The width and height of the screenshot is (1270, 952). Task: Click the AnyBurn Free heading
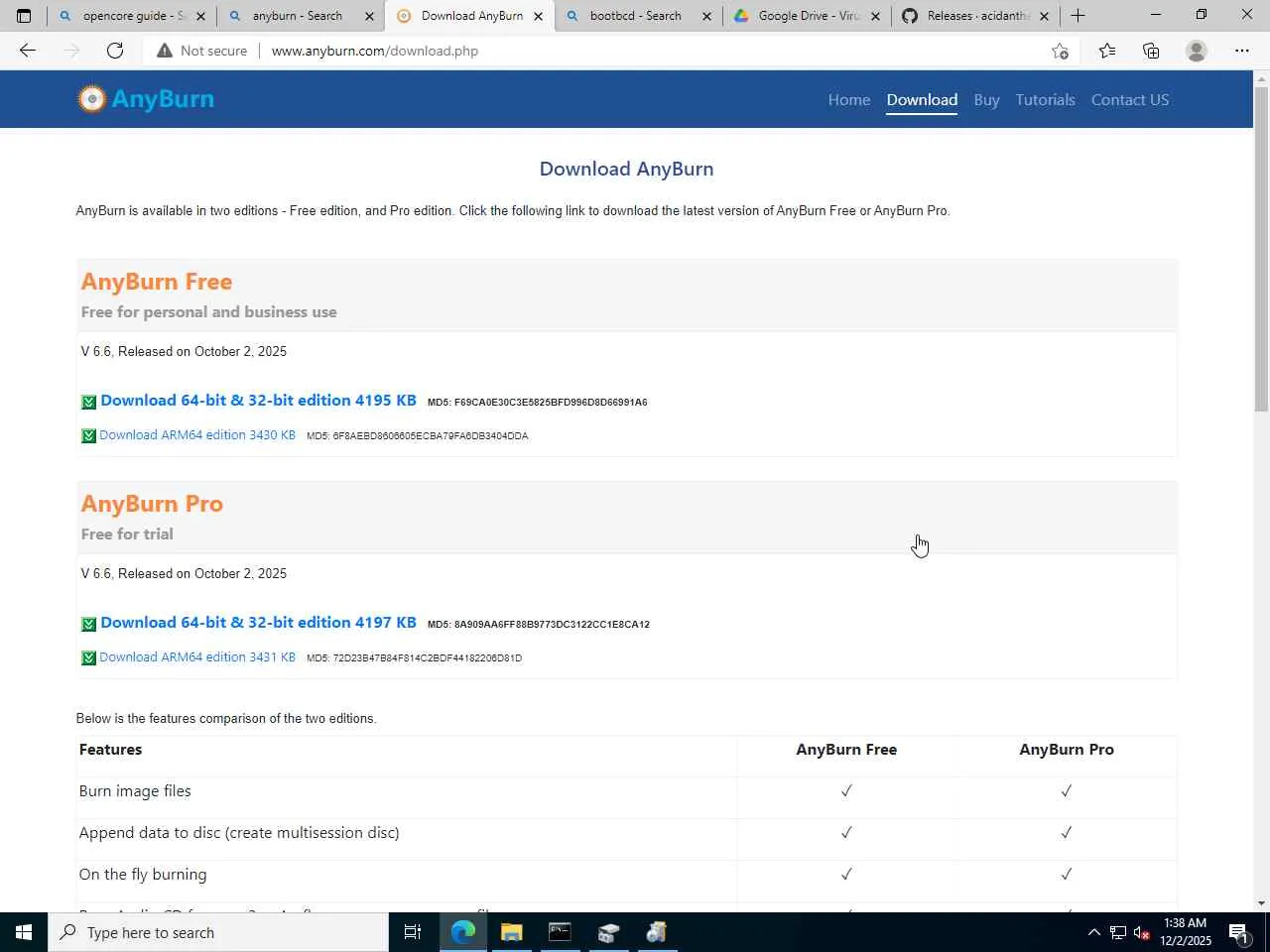tap(157, 282)
